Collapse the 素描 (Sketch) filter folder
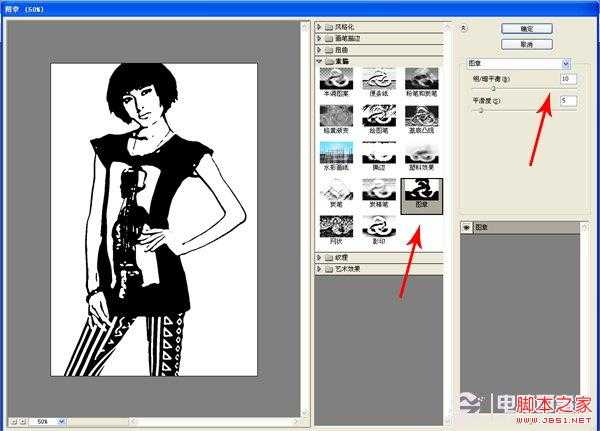The height and width of the screenshot is (431, 600). pyautogui.click(x=319, y=60)
